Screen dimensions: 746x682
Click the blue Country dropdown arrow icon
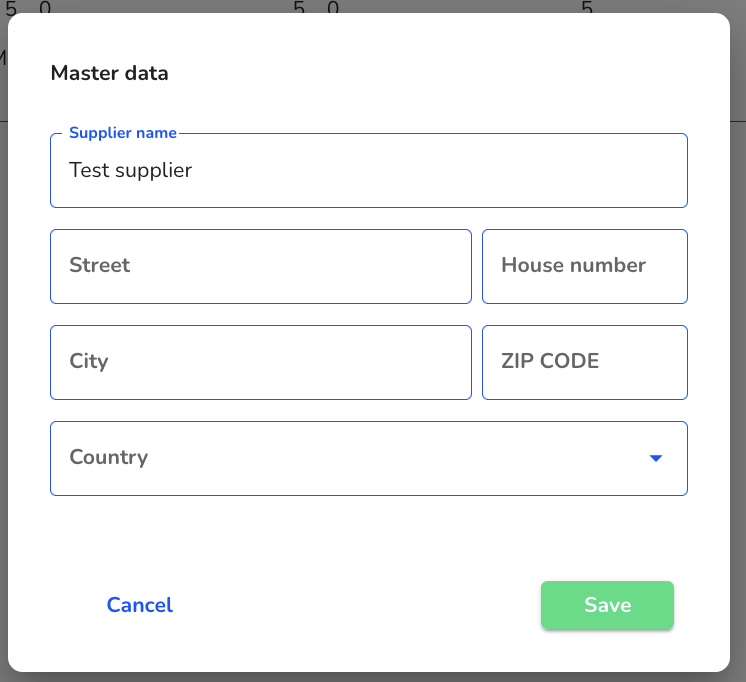[656, 458]
